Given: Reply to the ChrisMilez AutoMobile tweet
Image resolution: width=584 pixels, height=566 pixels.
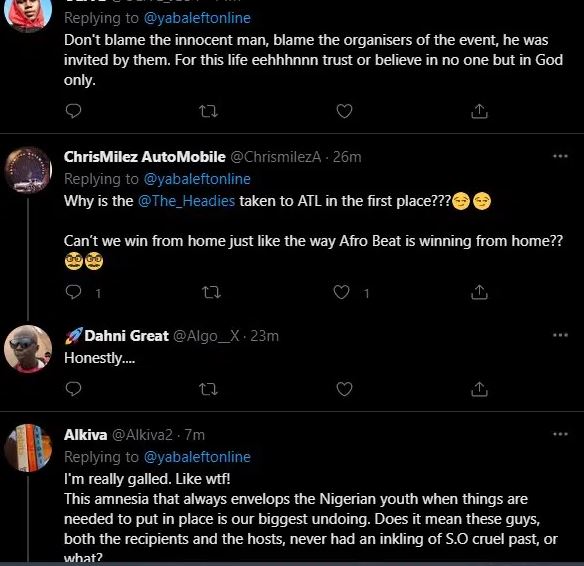Looking at the screenshot, I should (73, 292).
